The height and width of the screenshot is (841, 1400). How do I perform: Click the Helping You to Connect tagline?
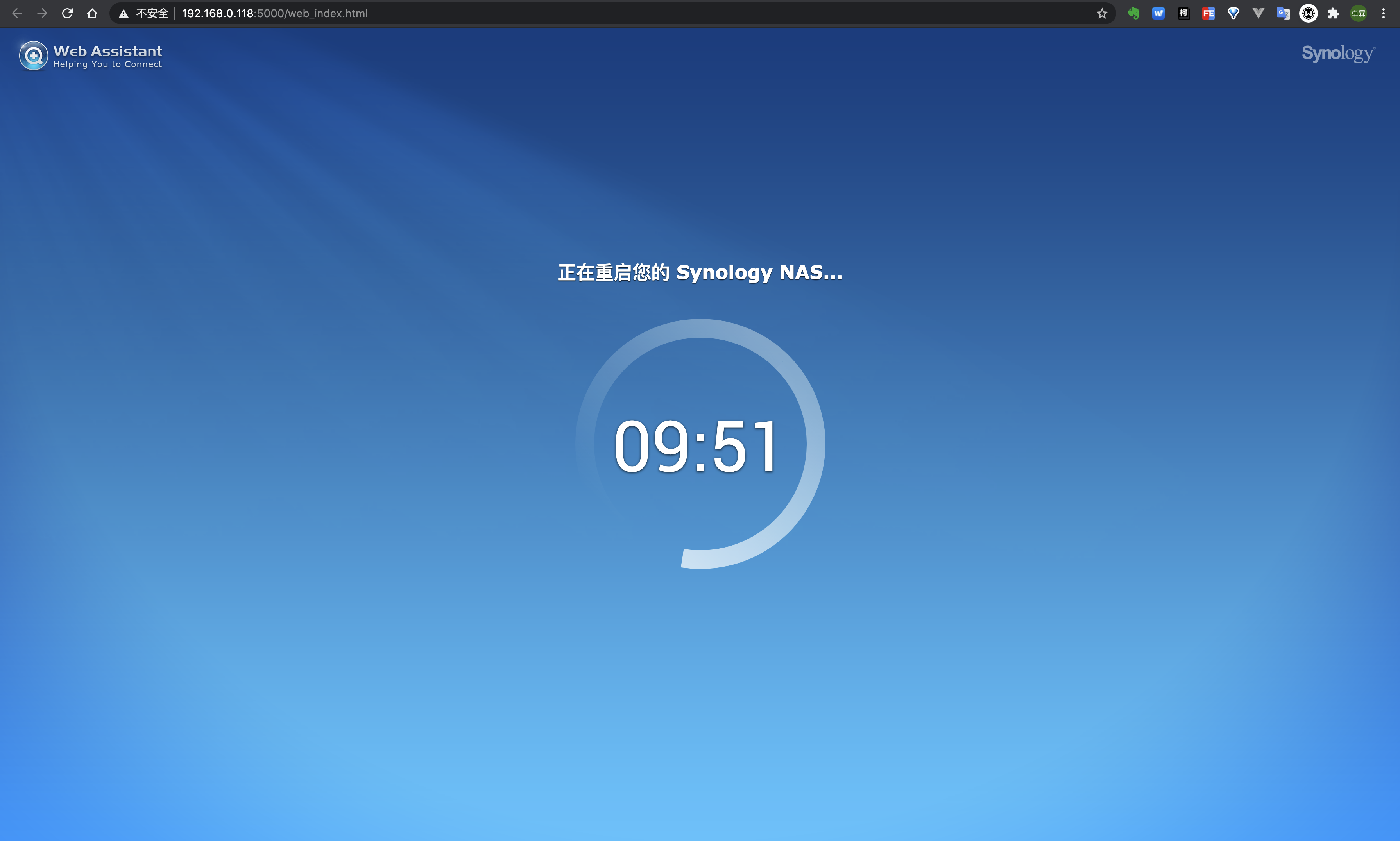point(108,64)
